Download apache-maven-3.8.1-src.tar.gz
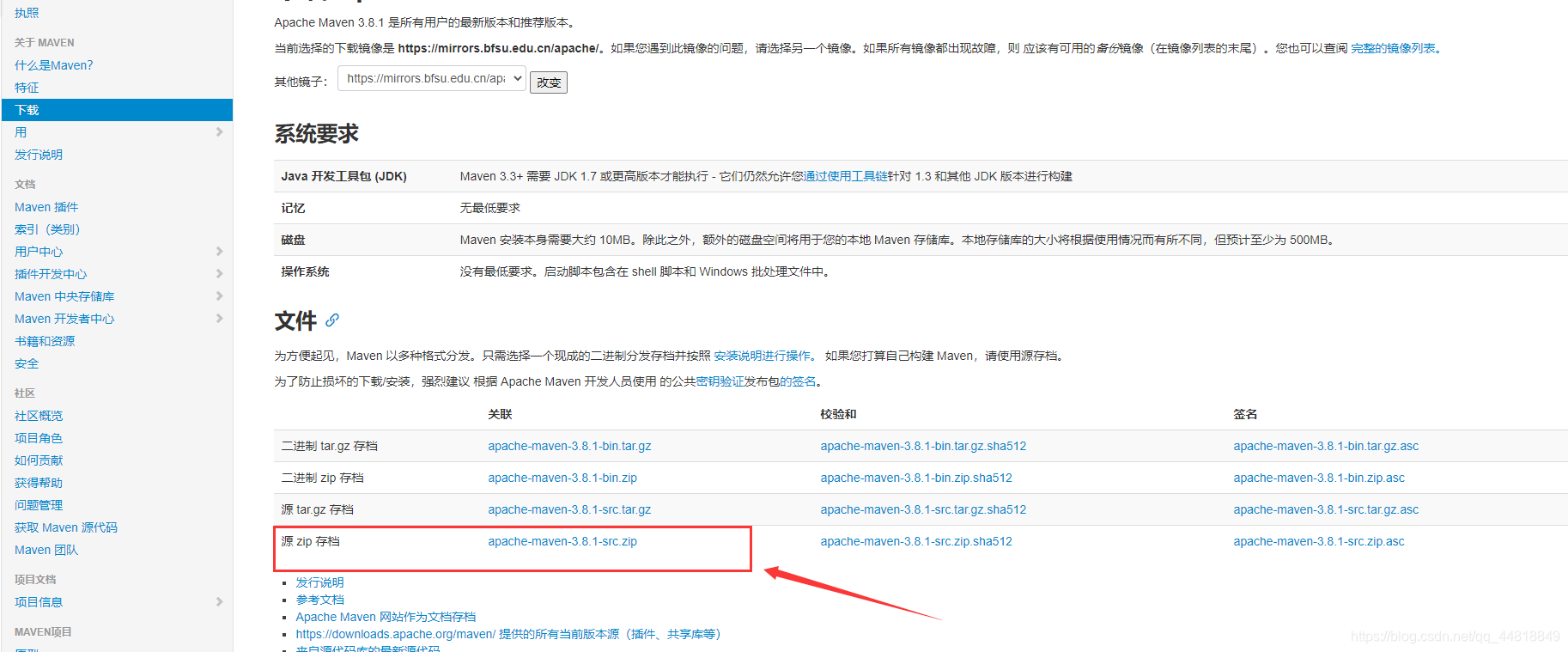The height and width of the screenshot is (652, 1568). tap(569, 509)
